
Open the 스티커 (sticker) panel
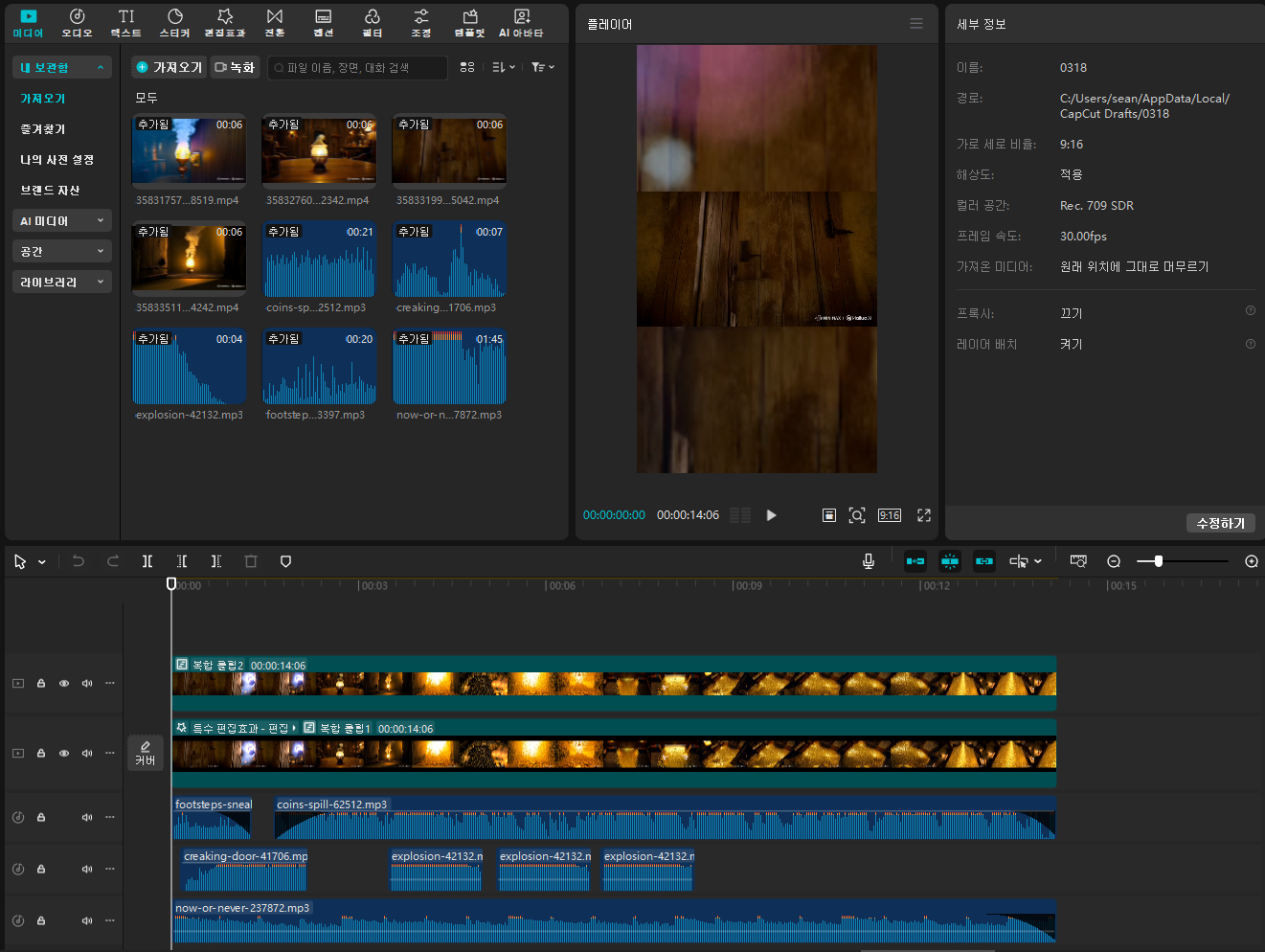[174, 22]
